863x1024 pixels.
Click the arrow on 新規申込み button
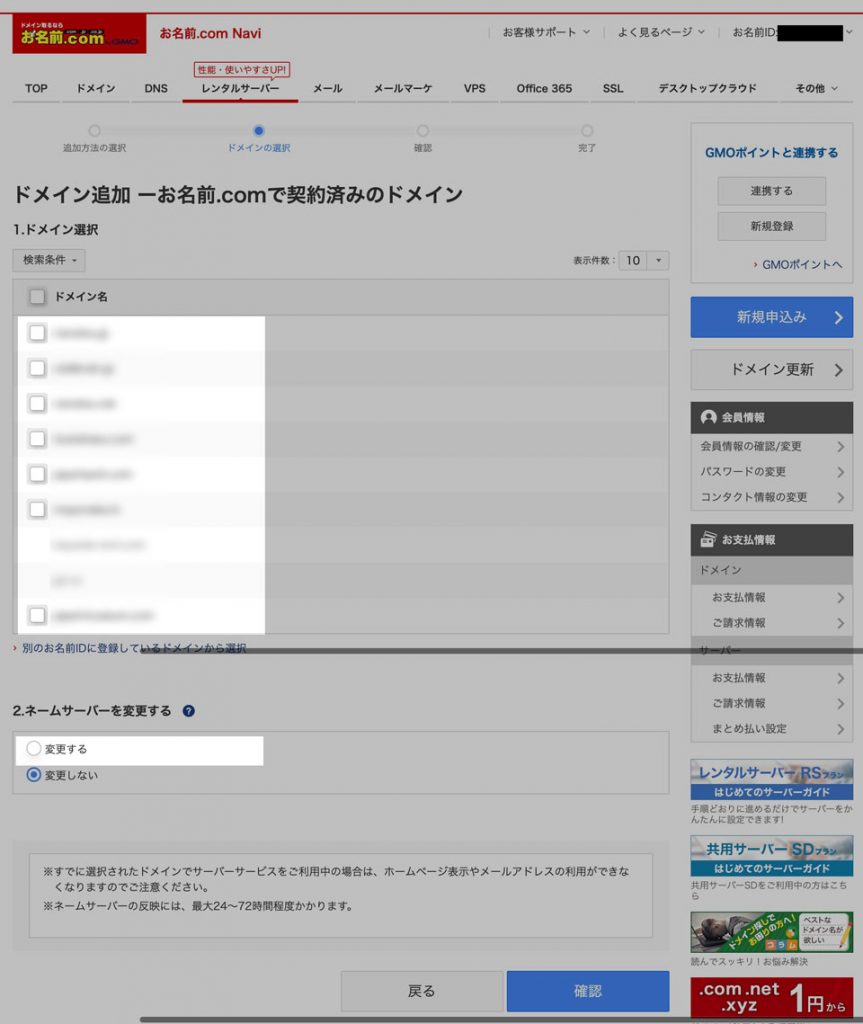839,317
